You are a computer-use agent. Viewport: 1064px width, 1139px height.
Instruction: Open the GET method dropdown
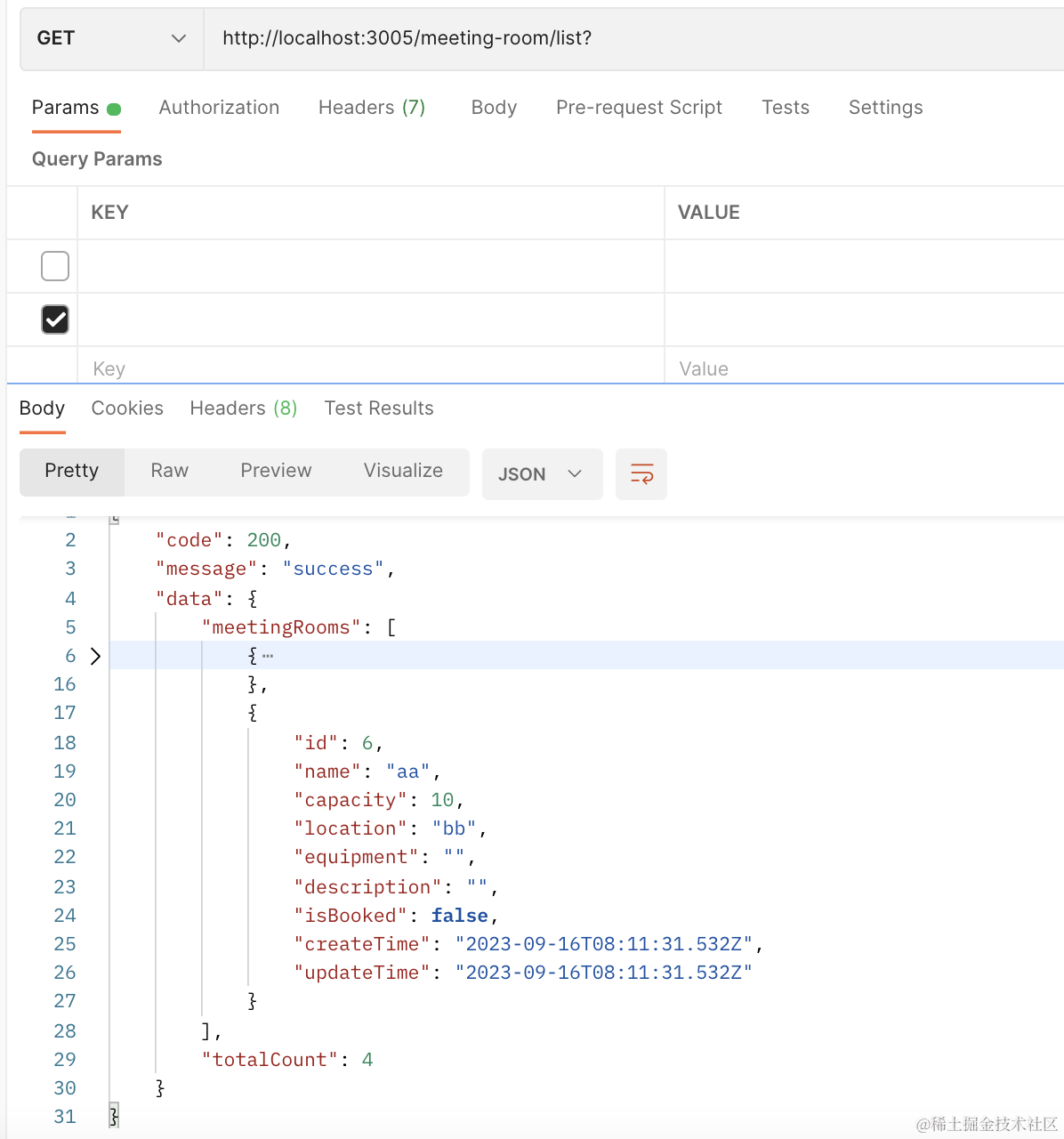(x=111, y=38)
